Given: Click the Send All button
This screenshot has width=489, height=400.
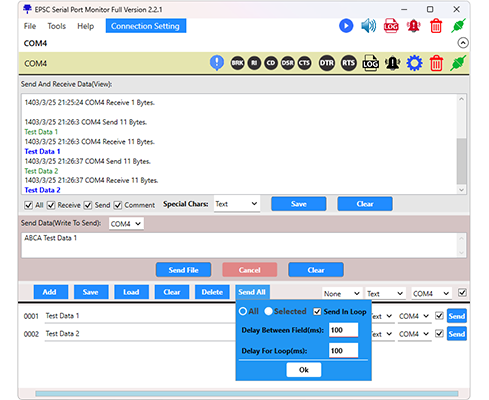Looking at the screenshot, I should point(252,292).
